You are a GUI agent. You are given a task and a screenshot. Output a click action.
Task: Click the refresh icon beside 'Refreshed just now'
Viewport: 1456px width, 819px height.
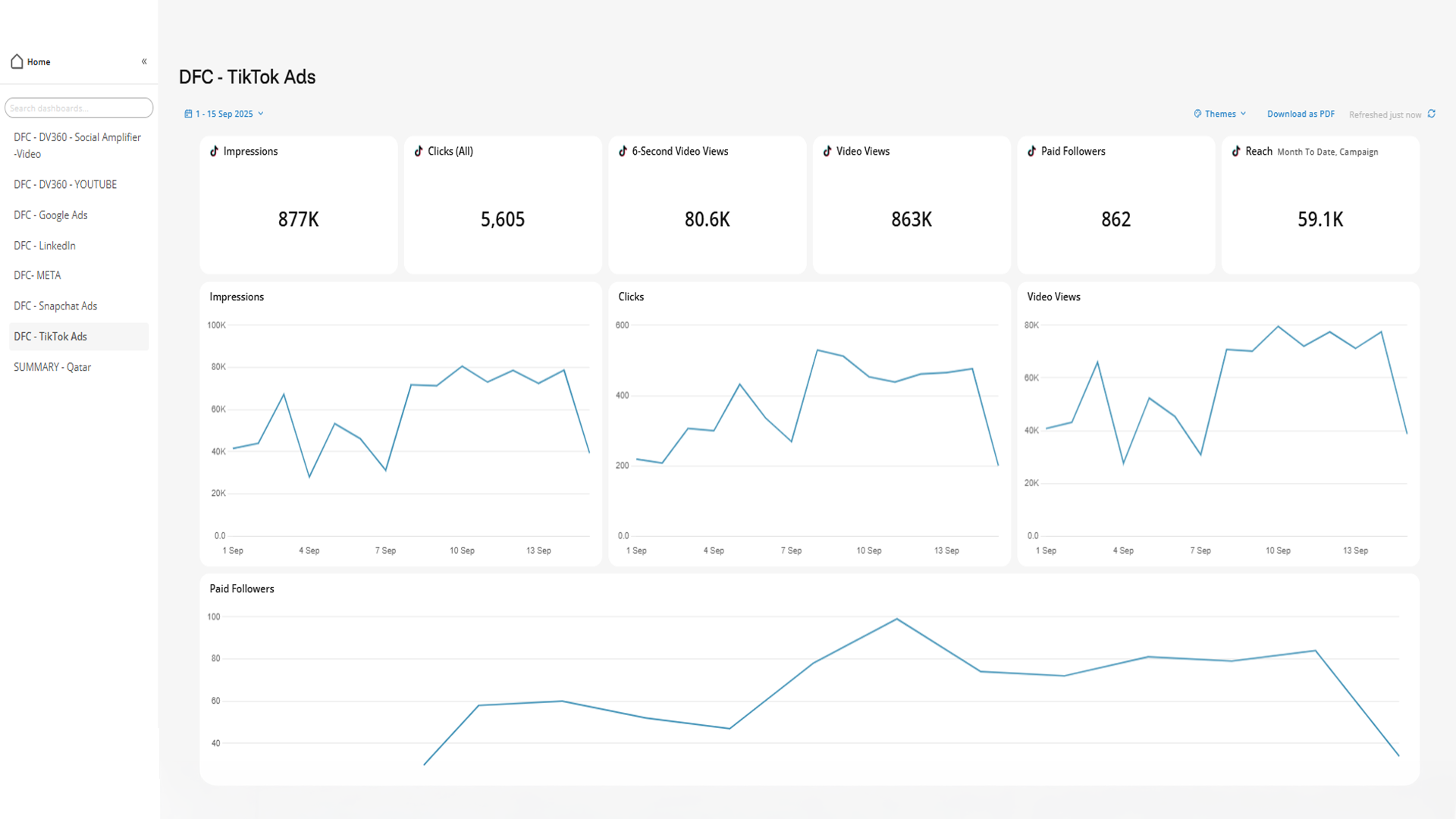point(1432,114)
